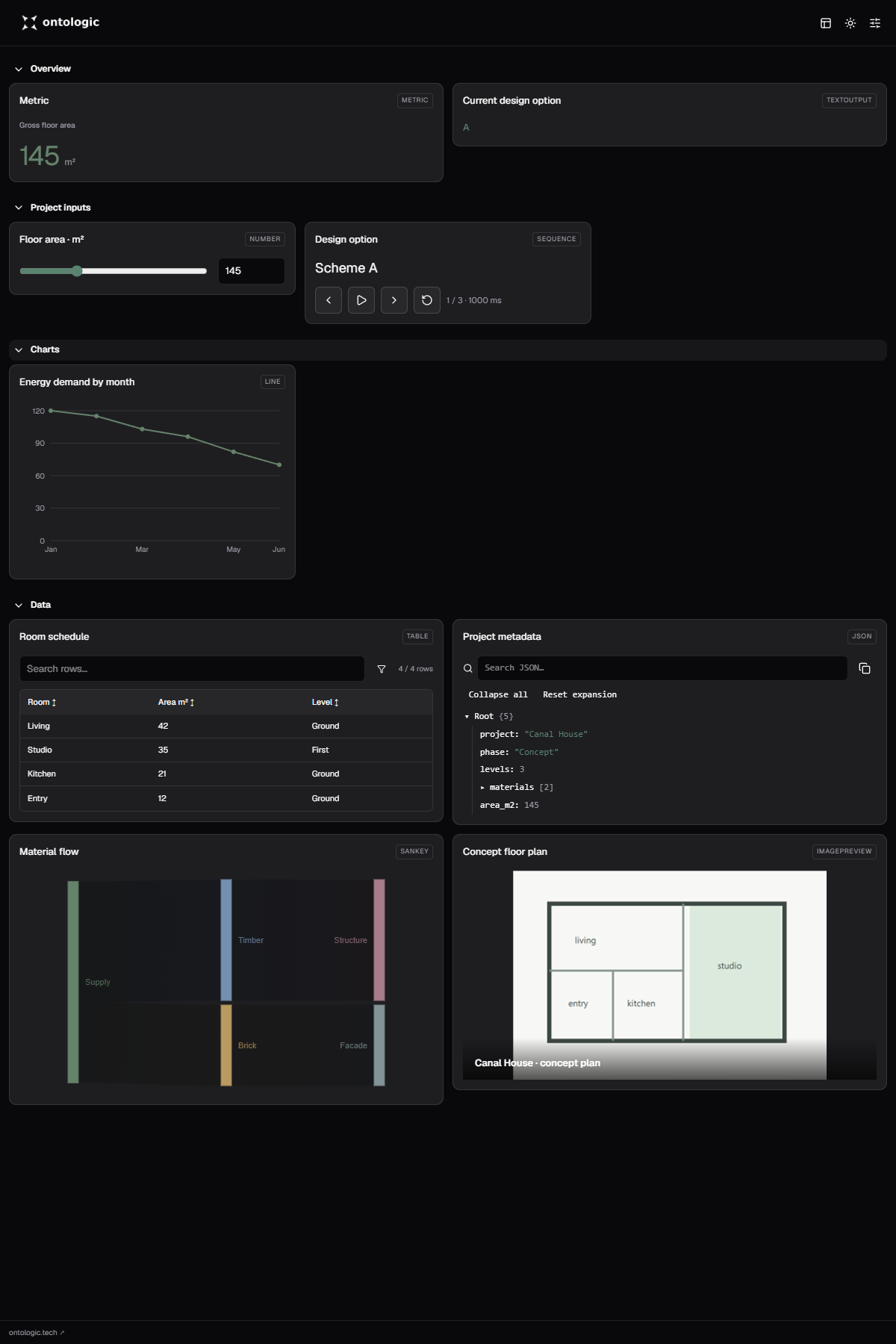Play the design option sequence
This screenshot has height=1344, width=896.
361,300
